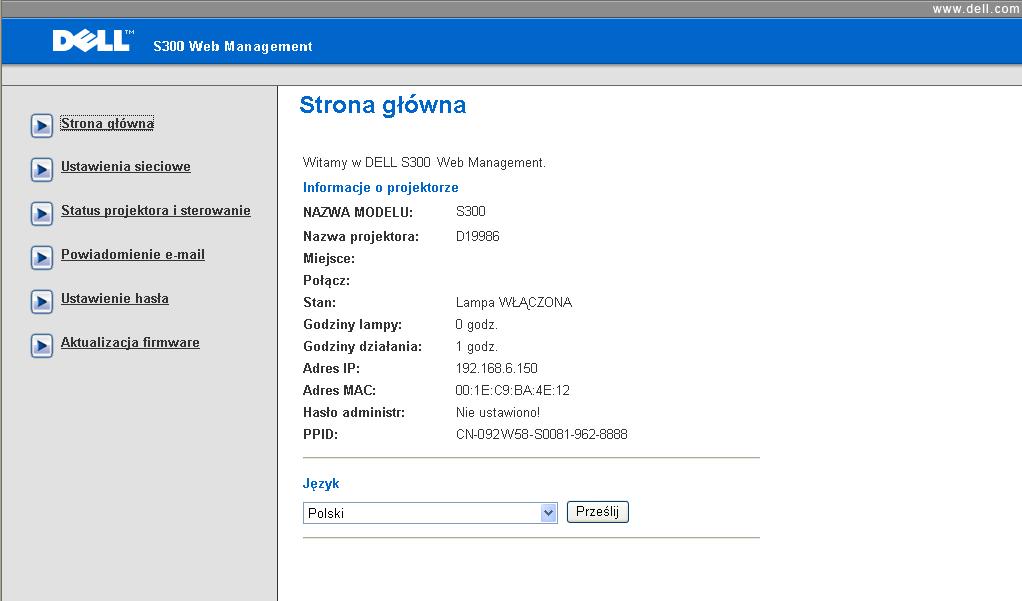
Task: Click the Połącz: label
Action: click(327, 281)
